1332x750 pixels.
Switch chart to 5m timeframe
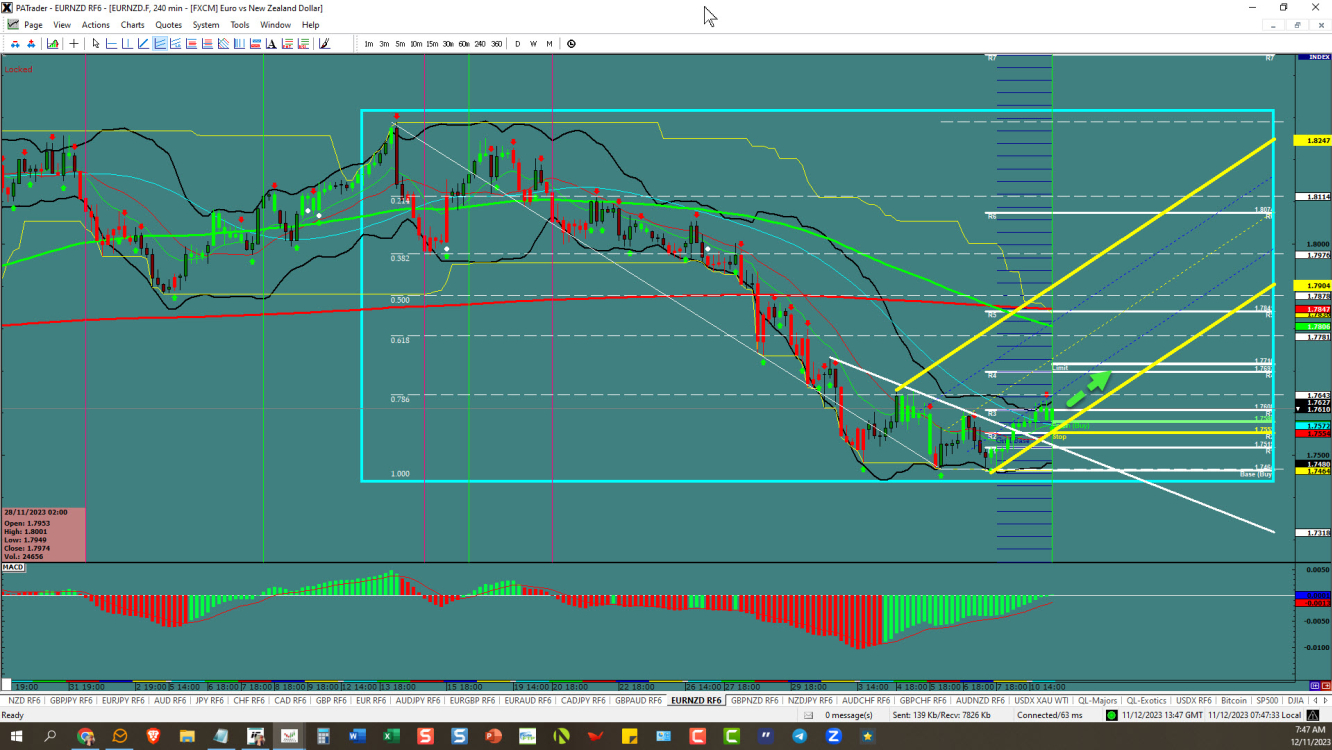(400, 44)
